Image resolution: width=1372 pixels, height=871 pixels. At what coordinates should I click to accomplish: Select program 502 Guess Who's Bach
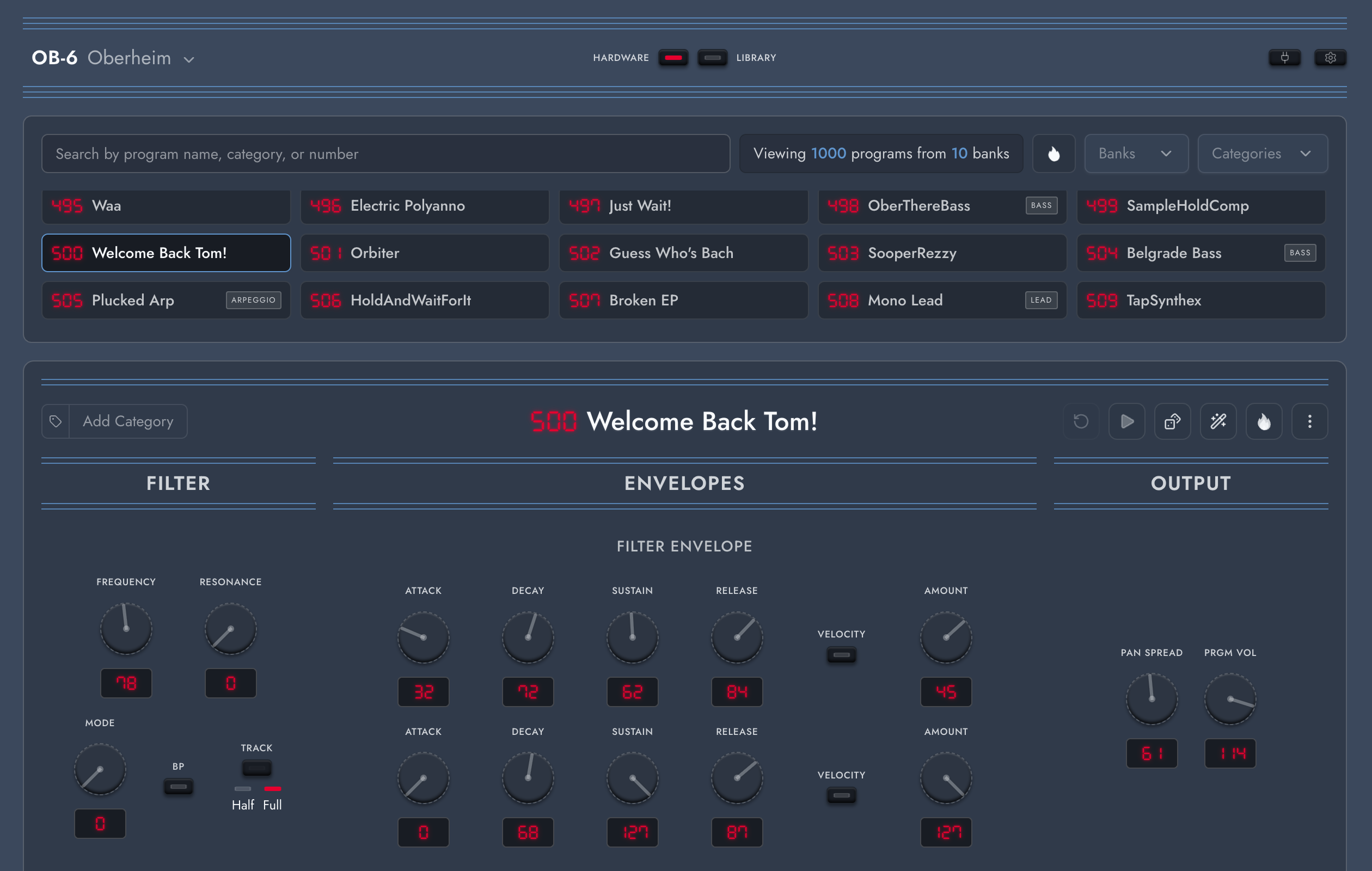(683, 253)
